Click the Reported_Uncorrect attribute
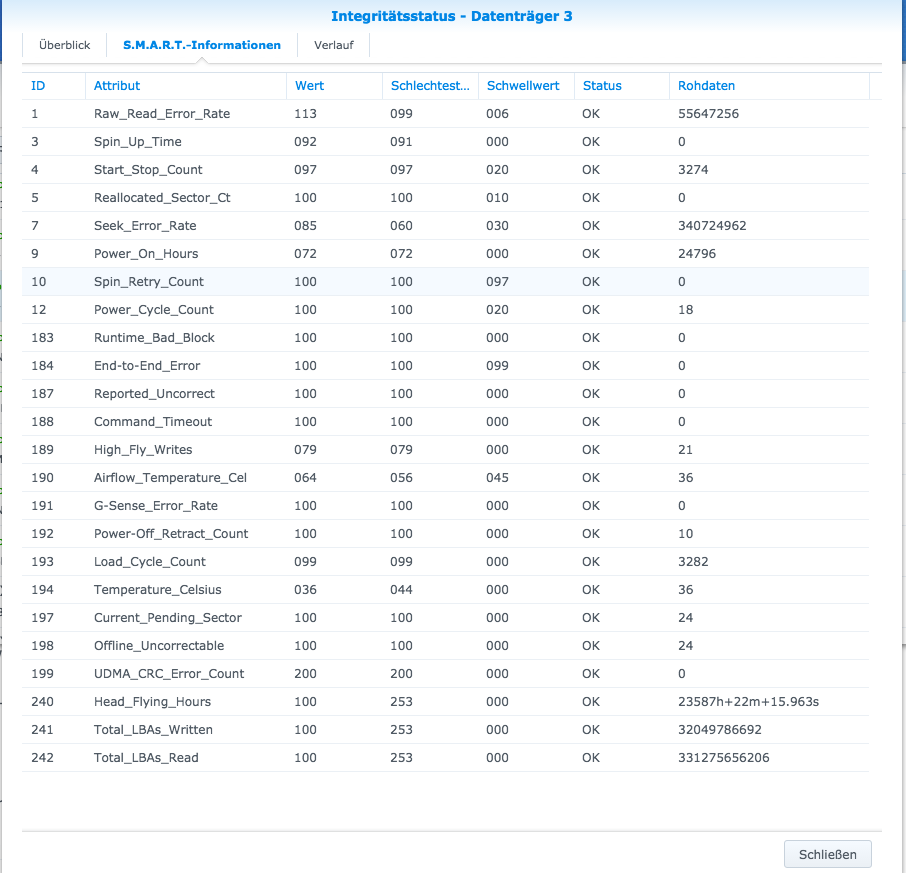Viewport: 906px width, 873px height. point(154,394)
